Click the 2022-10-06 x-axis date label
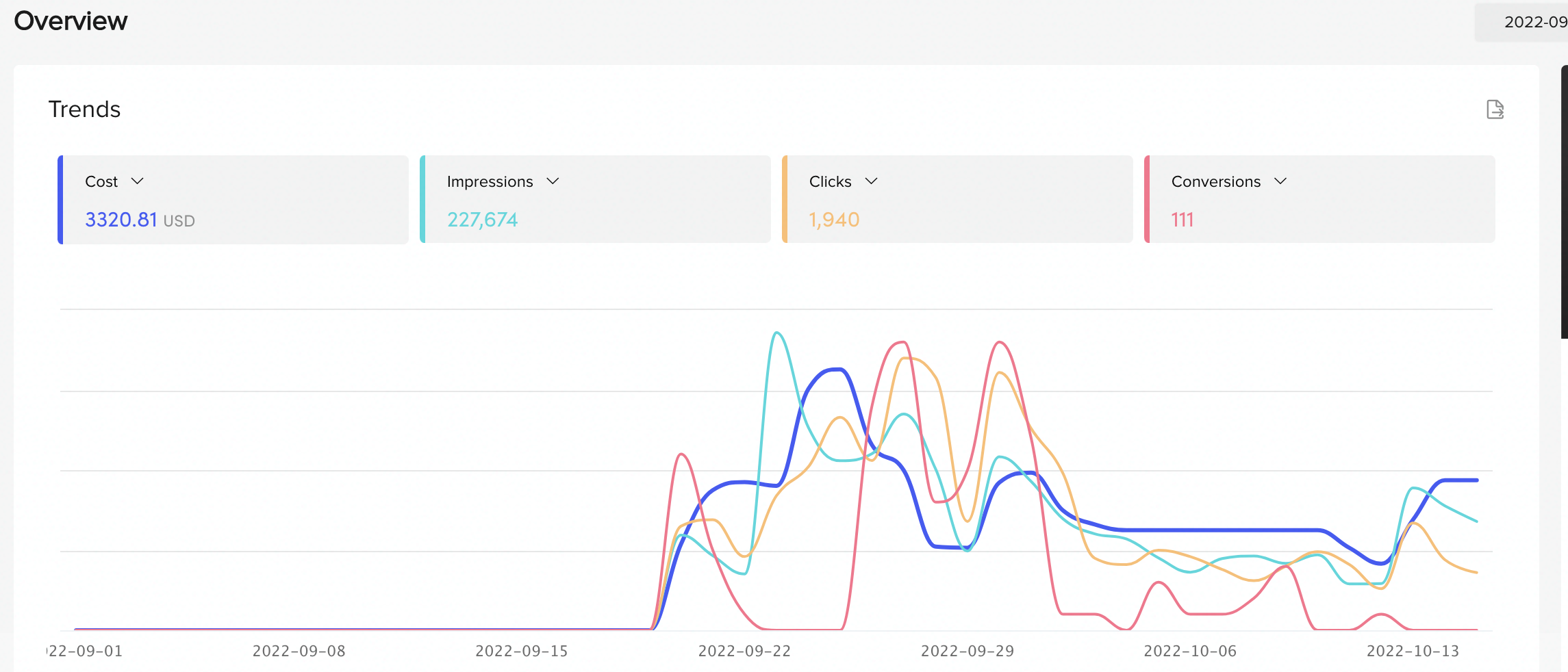The width and height of the screenshot is (1568, 672). (1190, 651)
